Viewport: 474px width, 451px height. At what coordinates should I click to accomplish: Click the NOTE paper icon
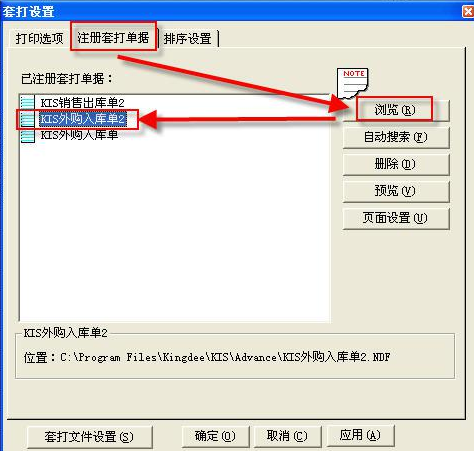pos(353,83)
